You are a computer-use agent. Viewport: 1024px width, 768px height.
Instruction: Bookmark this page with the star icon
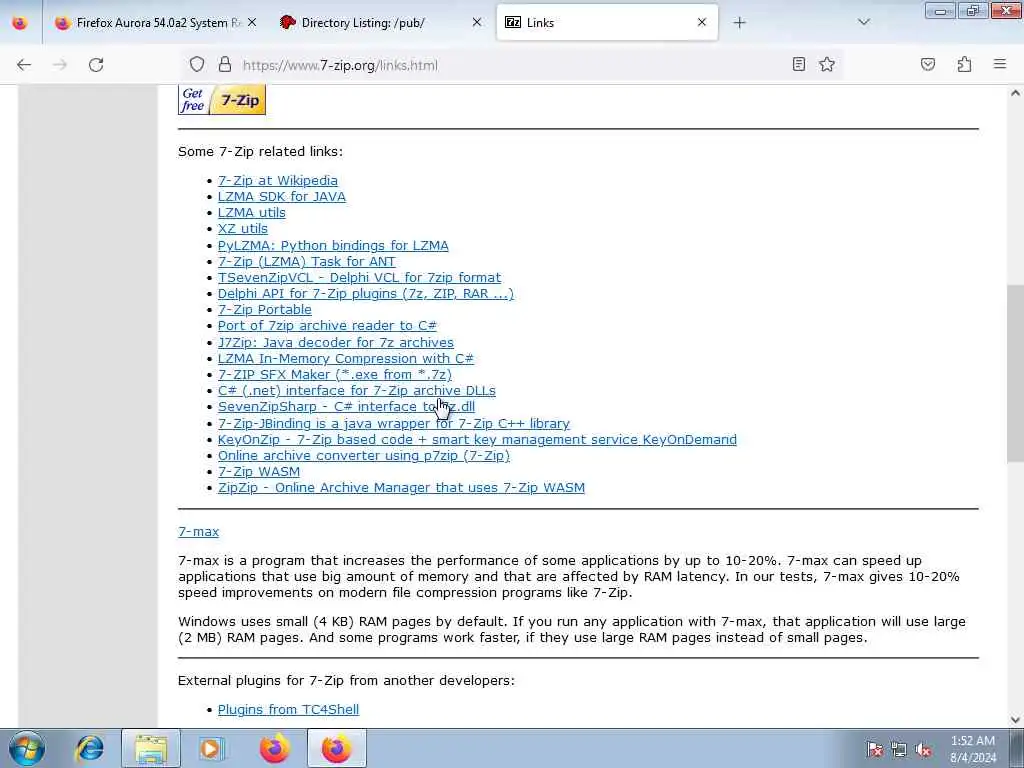click(x=827, y=64)
